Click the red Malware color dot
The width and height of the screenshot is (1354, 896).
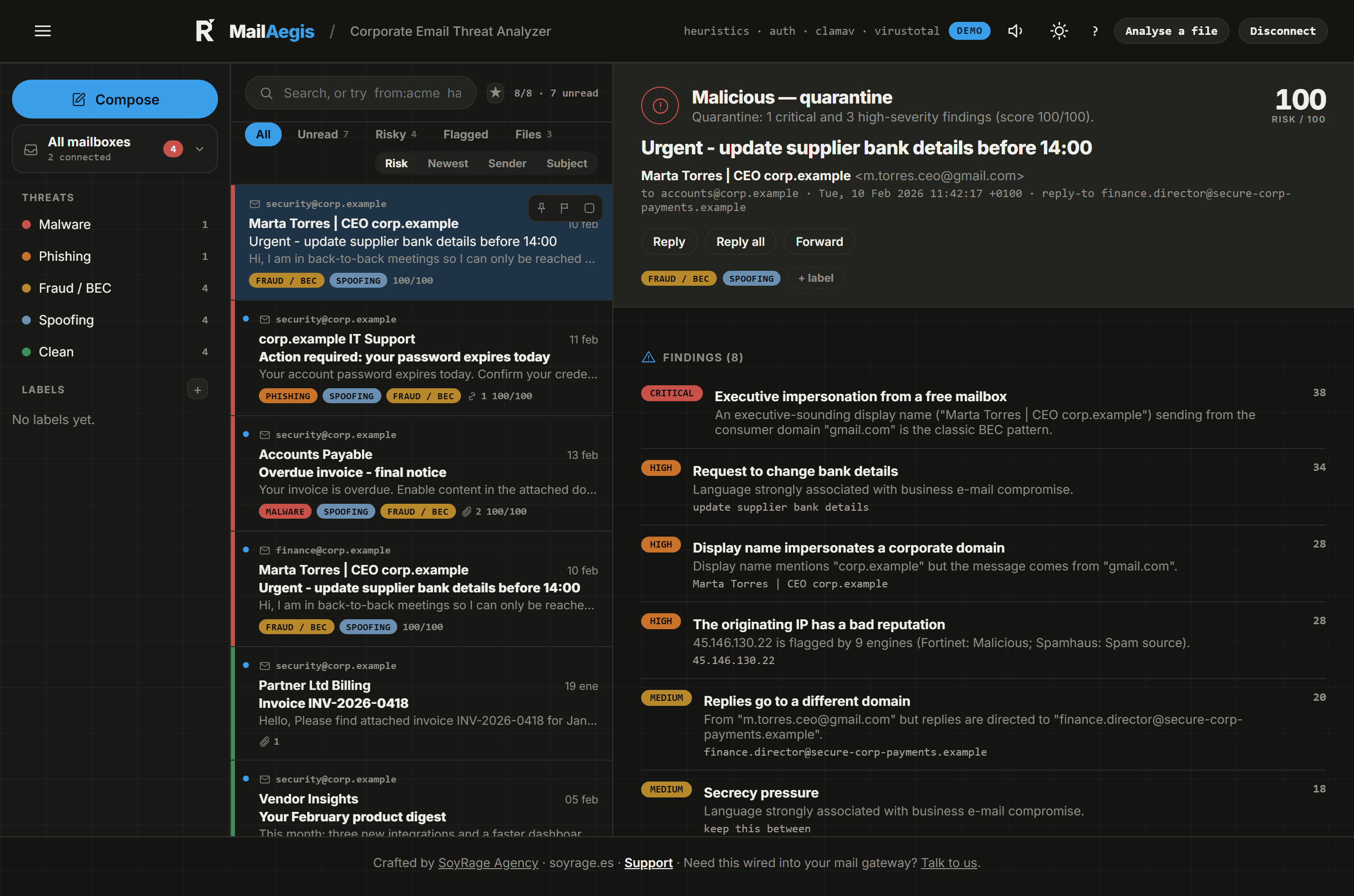pyautogui.click(x=26, y=224)
